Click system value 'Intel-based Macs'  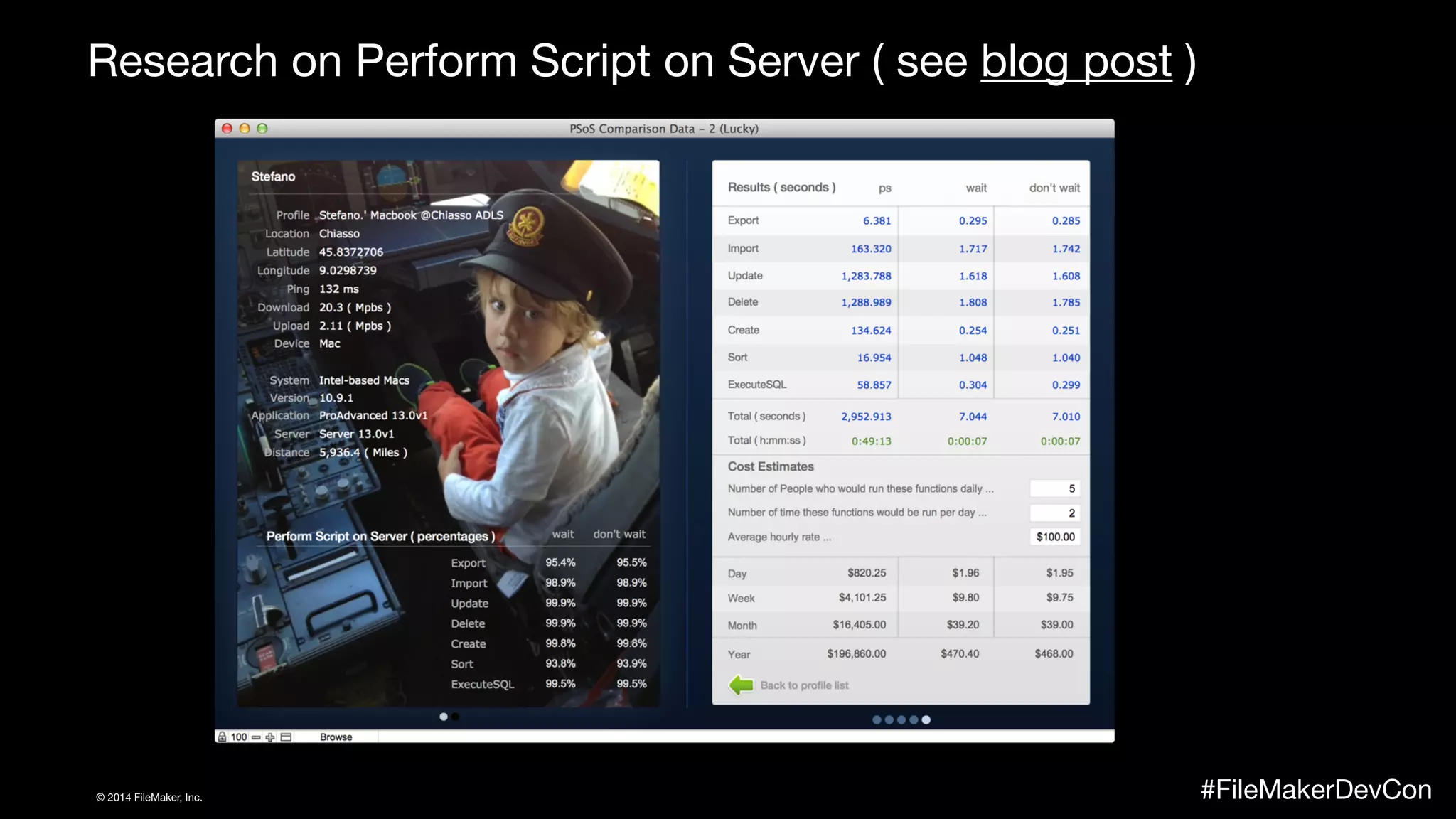pyautogui.click(x=364, y=380)
